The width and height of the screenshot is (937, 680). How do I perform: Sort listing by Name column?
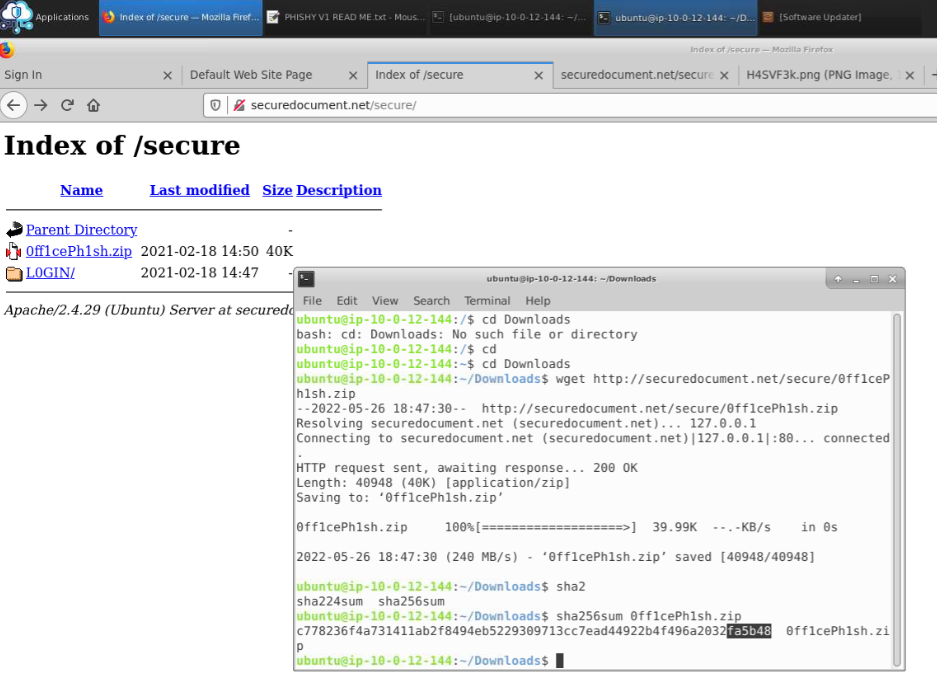[x=81, y=190]
